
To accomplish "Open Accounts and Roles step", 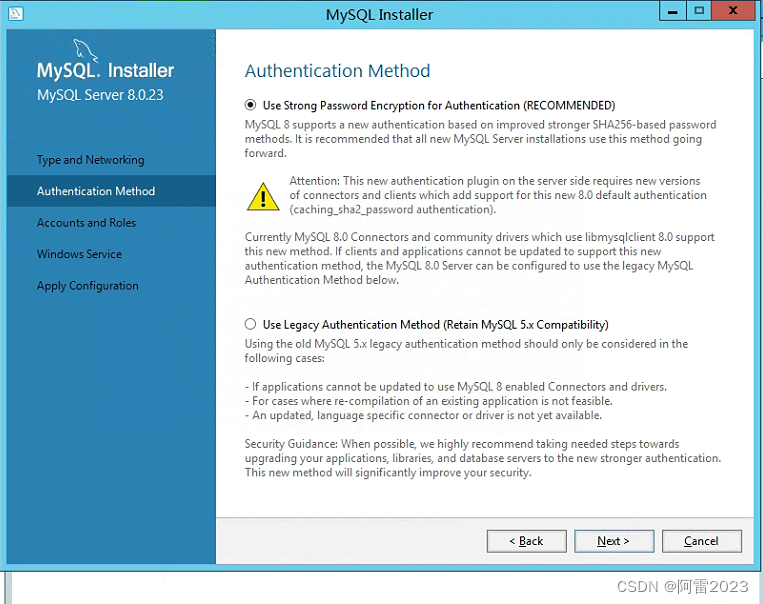I will pos(86,222).
